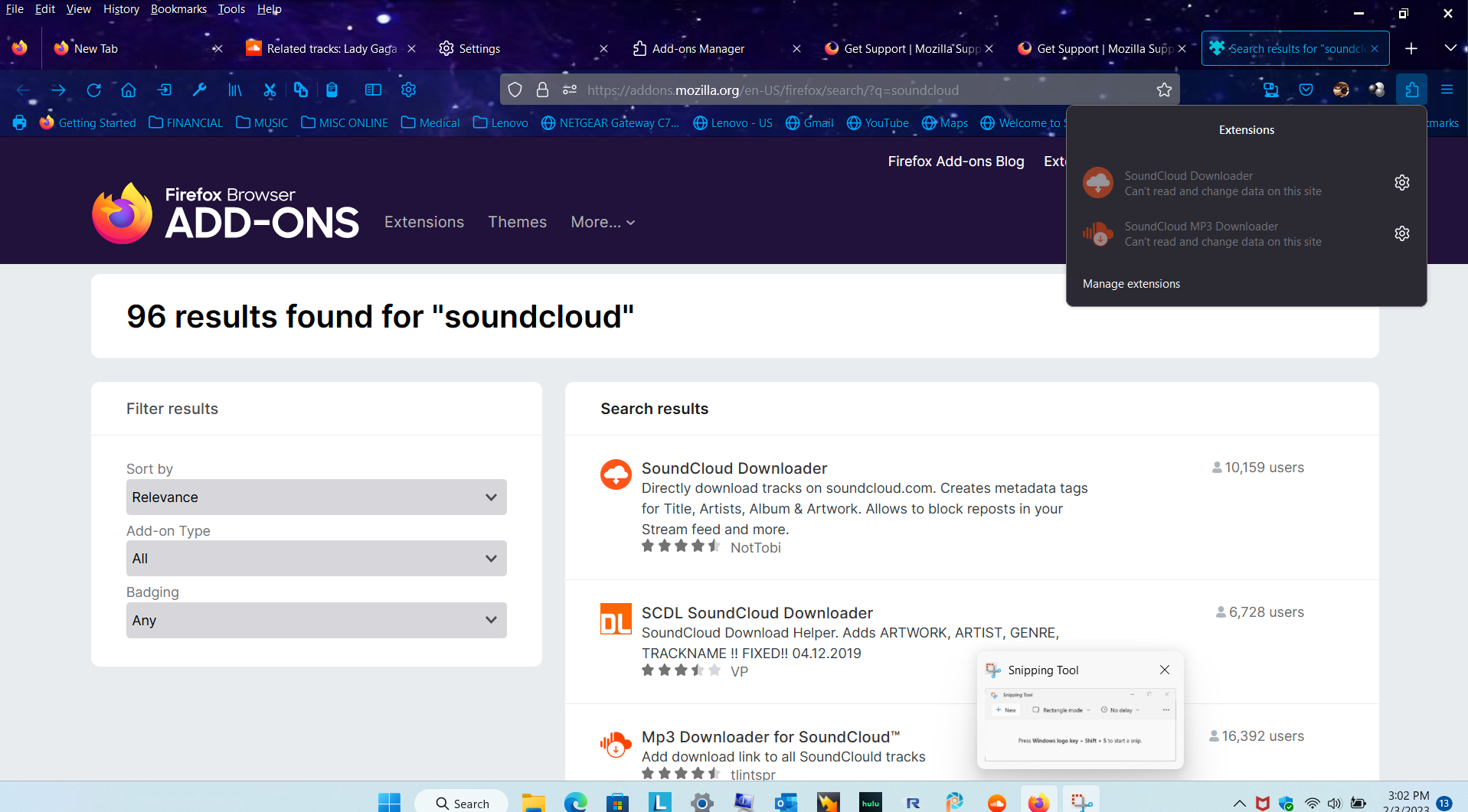
Task: Open the SCDL SoundCloud Downloader result
Action: (757, 613)
